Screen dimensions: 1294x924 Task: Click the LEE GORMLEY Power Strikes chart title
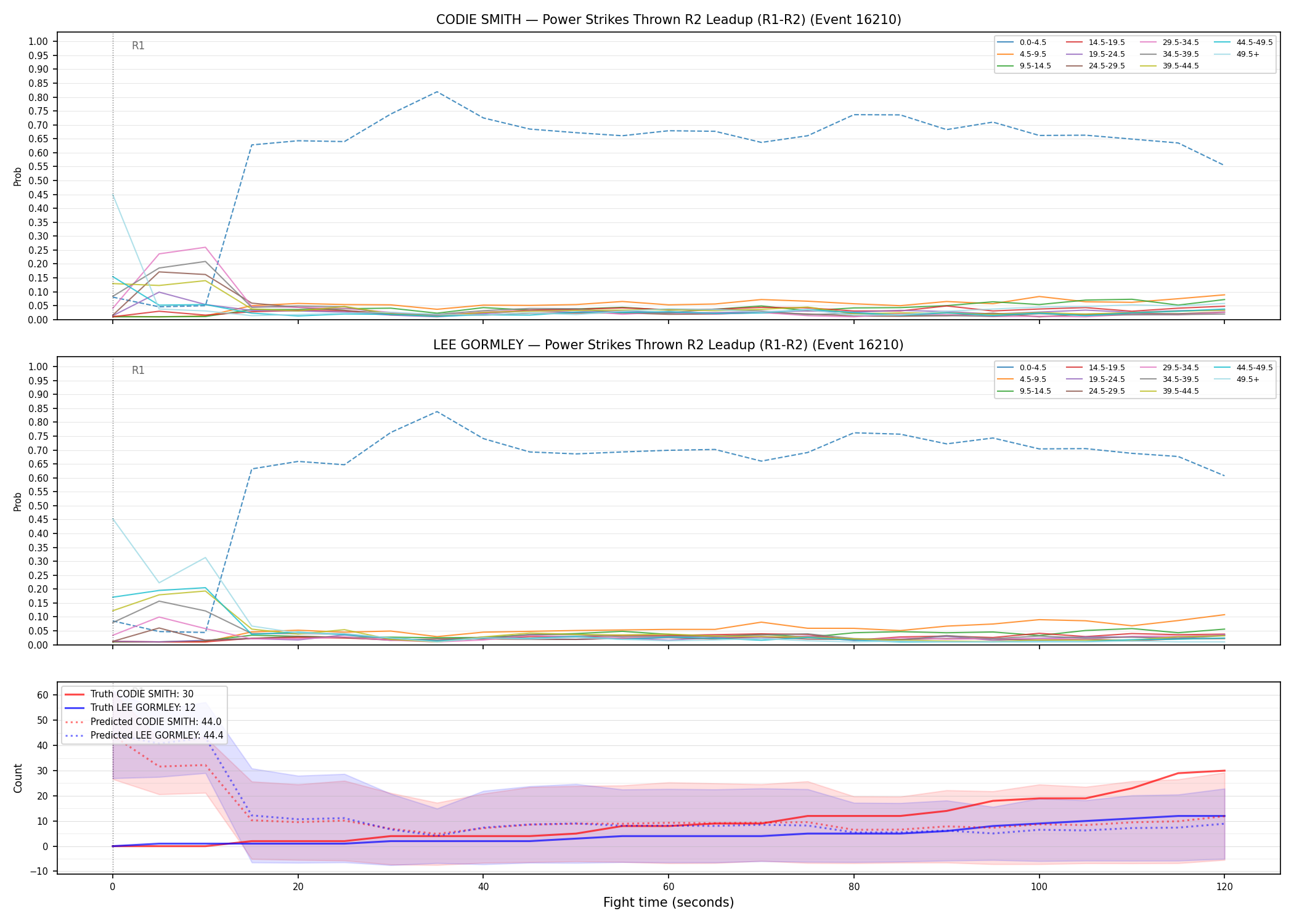(x=669, y=345)
